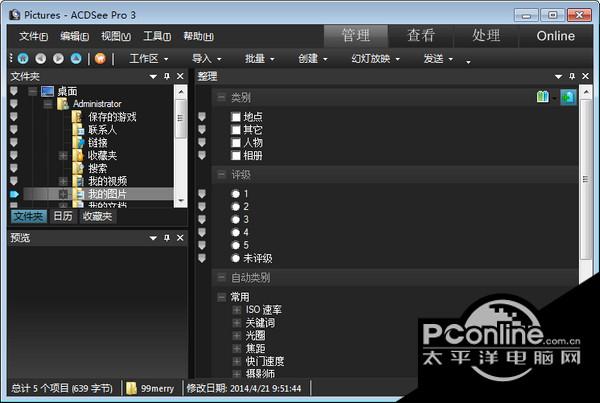Open the 导入 dropdown
This screenshot has width=600, height=403.
click(207, 59)
